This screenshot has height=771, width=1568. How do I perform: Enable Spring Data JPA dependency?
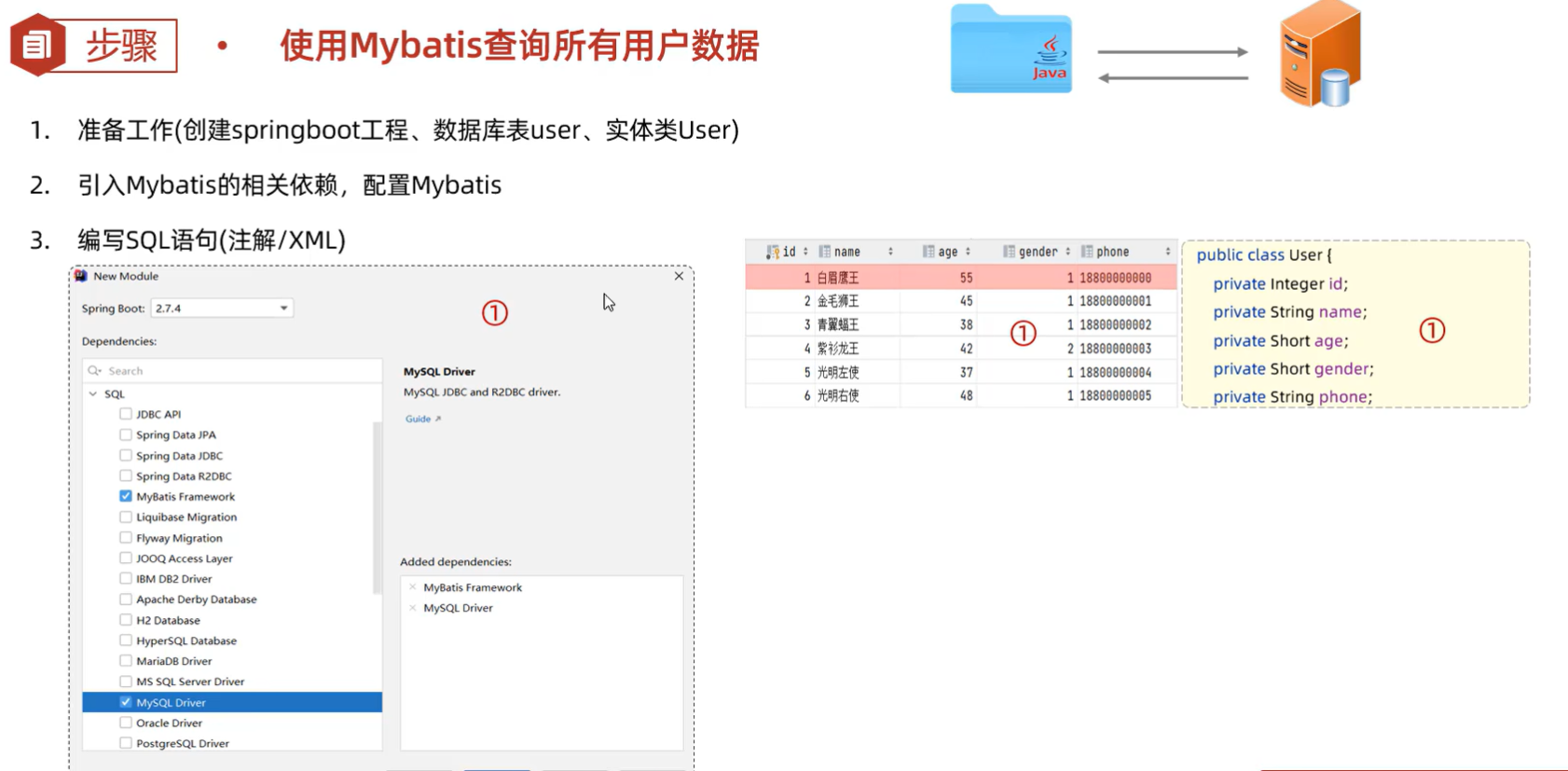coord(126,434)
